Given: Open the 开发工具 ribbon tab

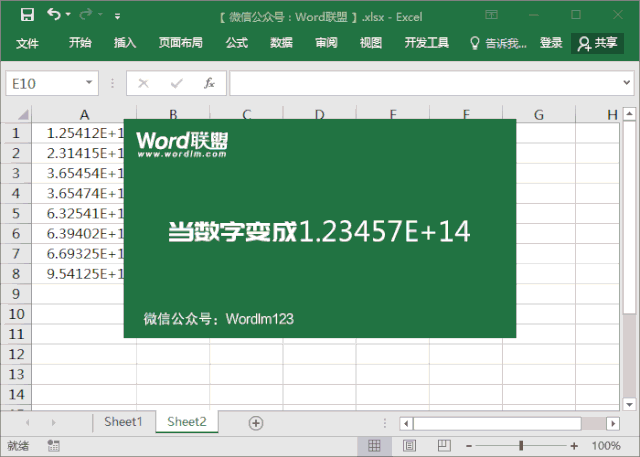Looking at the screenshot, I should coord(427,42).
